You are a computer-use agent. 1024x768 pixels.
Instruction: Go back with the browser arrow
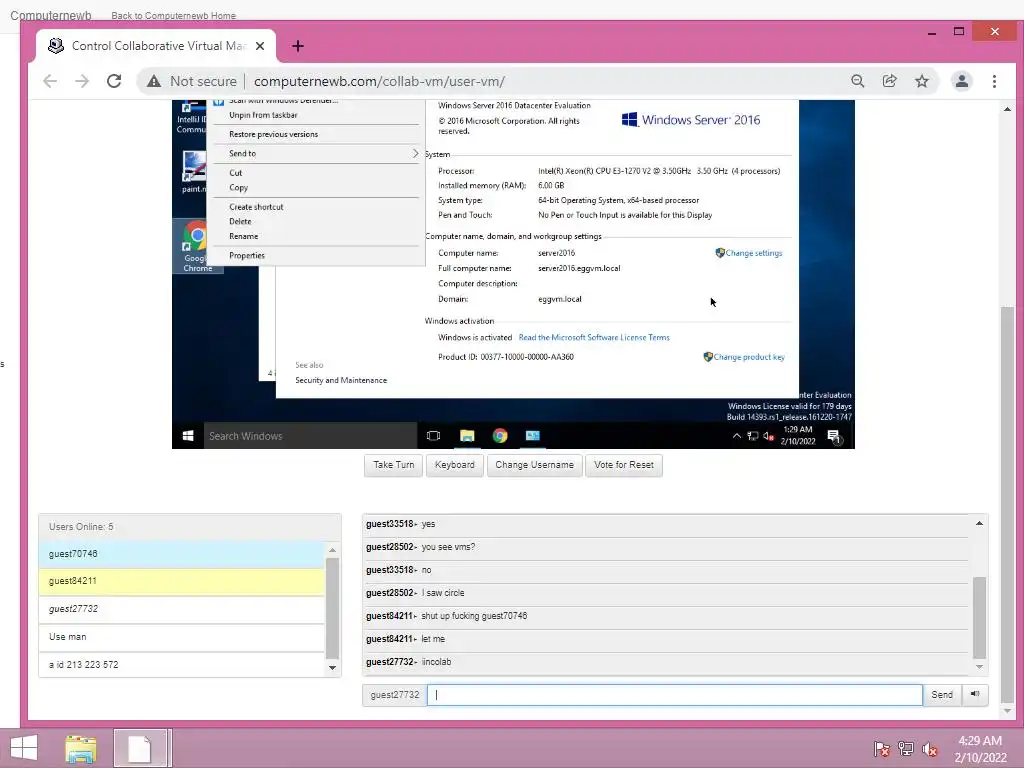tap(50, 81)
